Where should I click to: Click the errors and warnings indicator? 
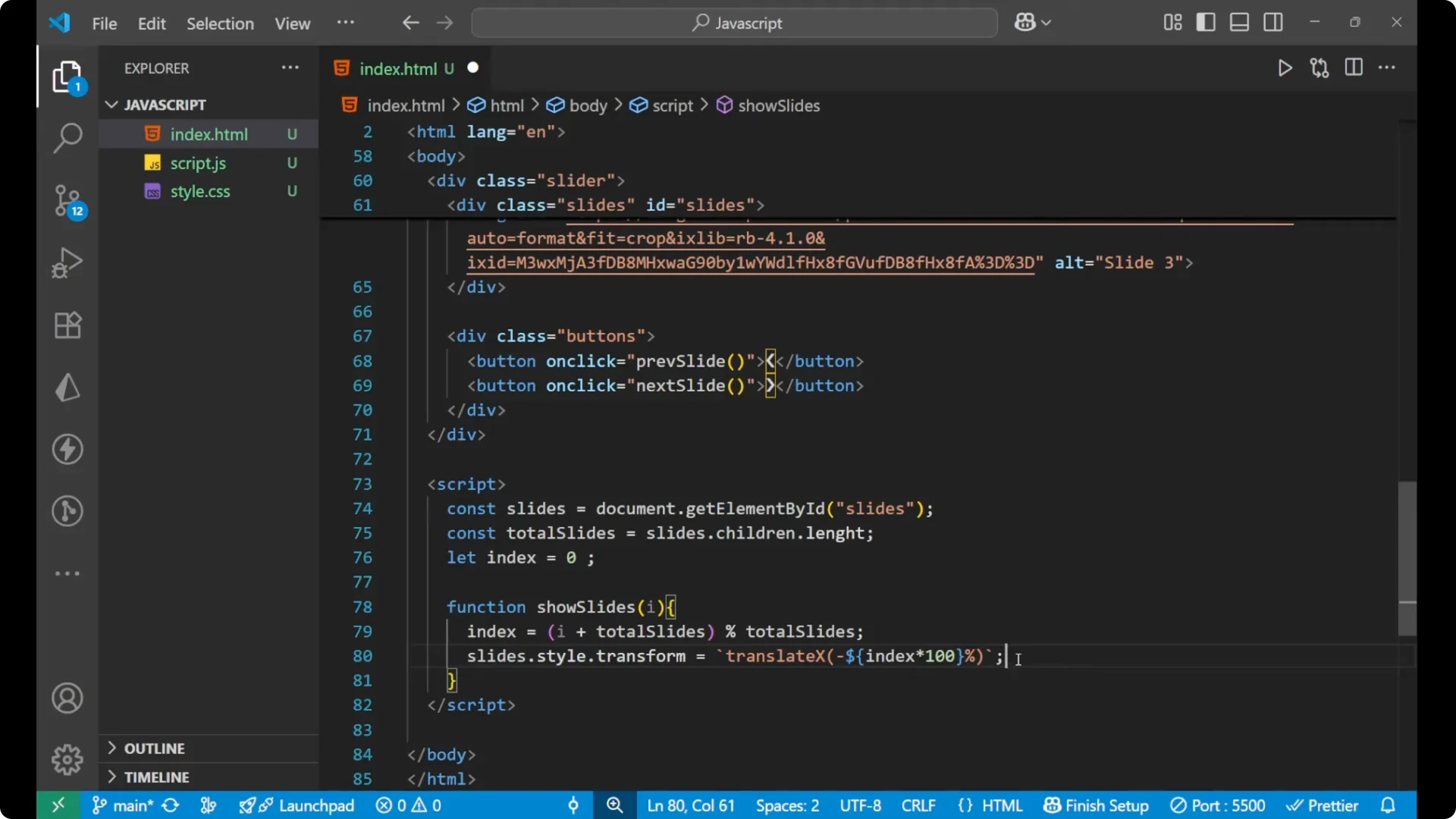click(408, 805)
